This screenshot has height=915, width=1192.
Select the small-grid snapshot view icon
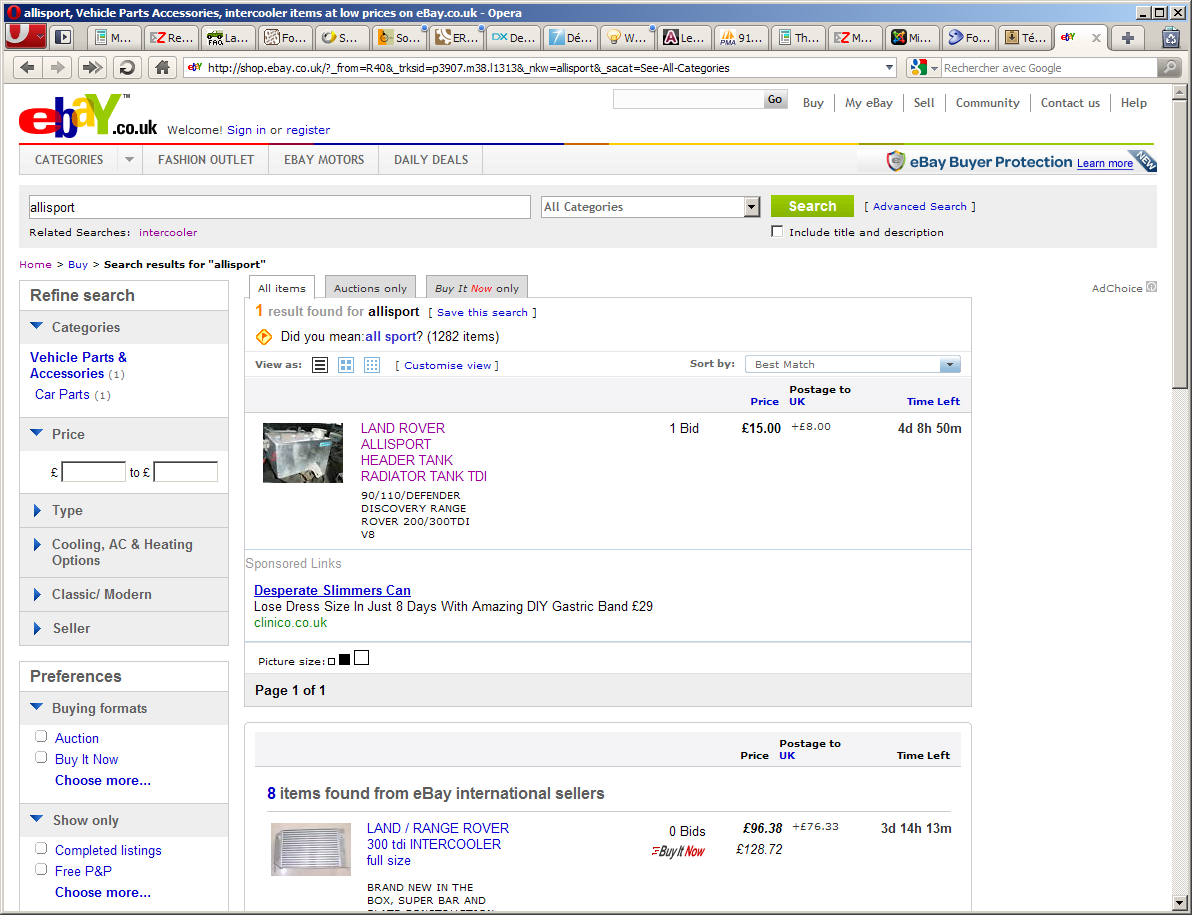click(372, 365)
